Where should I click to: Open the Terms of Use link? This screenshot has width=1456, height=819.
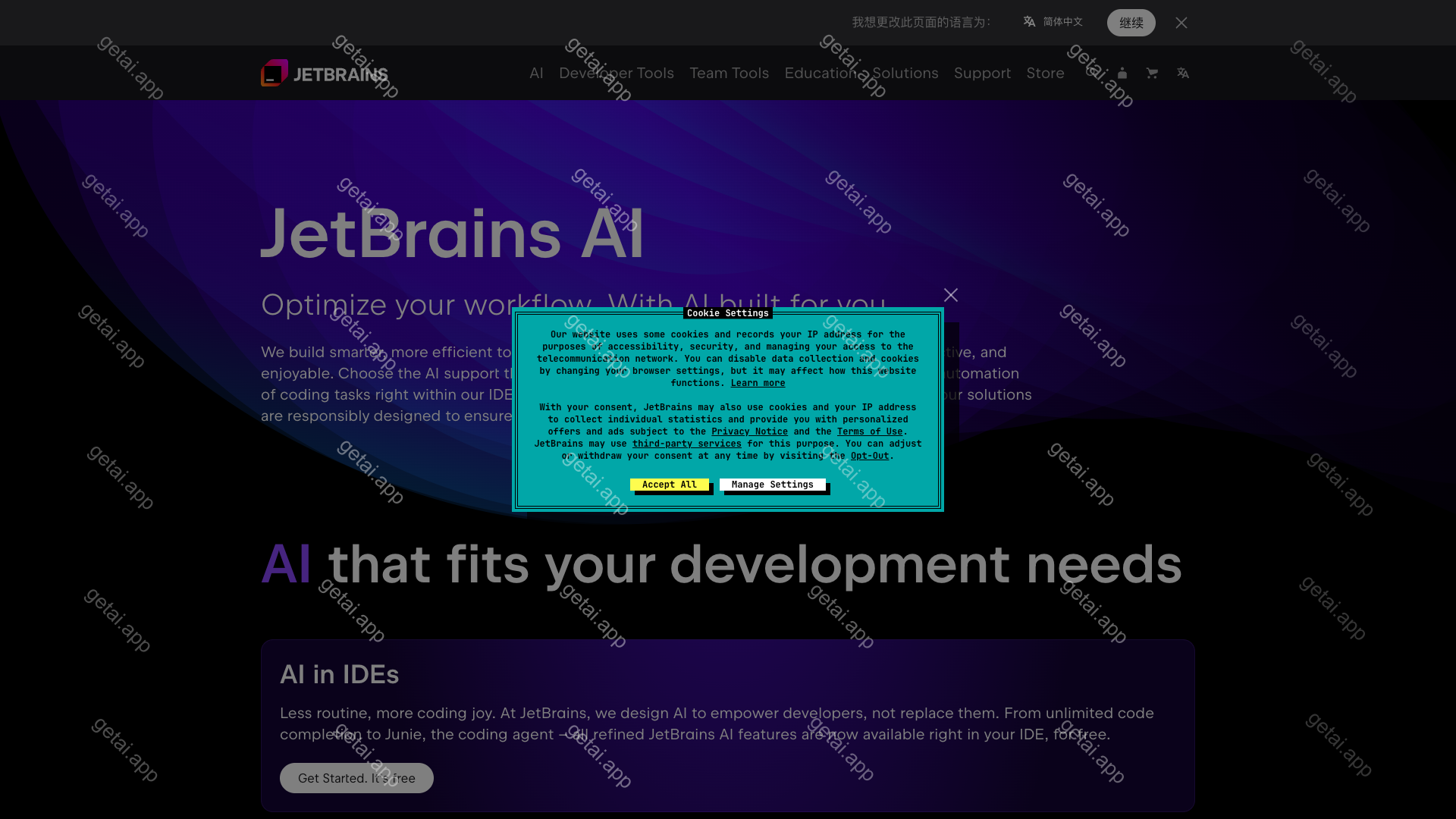pyautogui.click(x=870, y=431)
